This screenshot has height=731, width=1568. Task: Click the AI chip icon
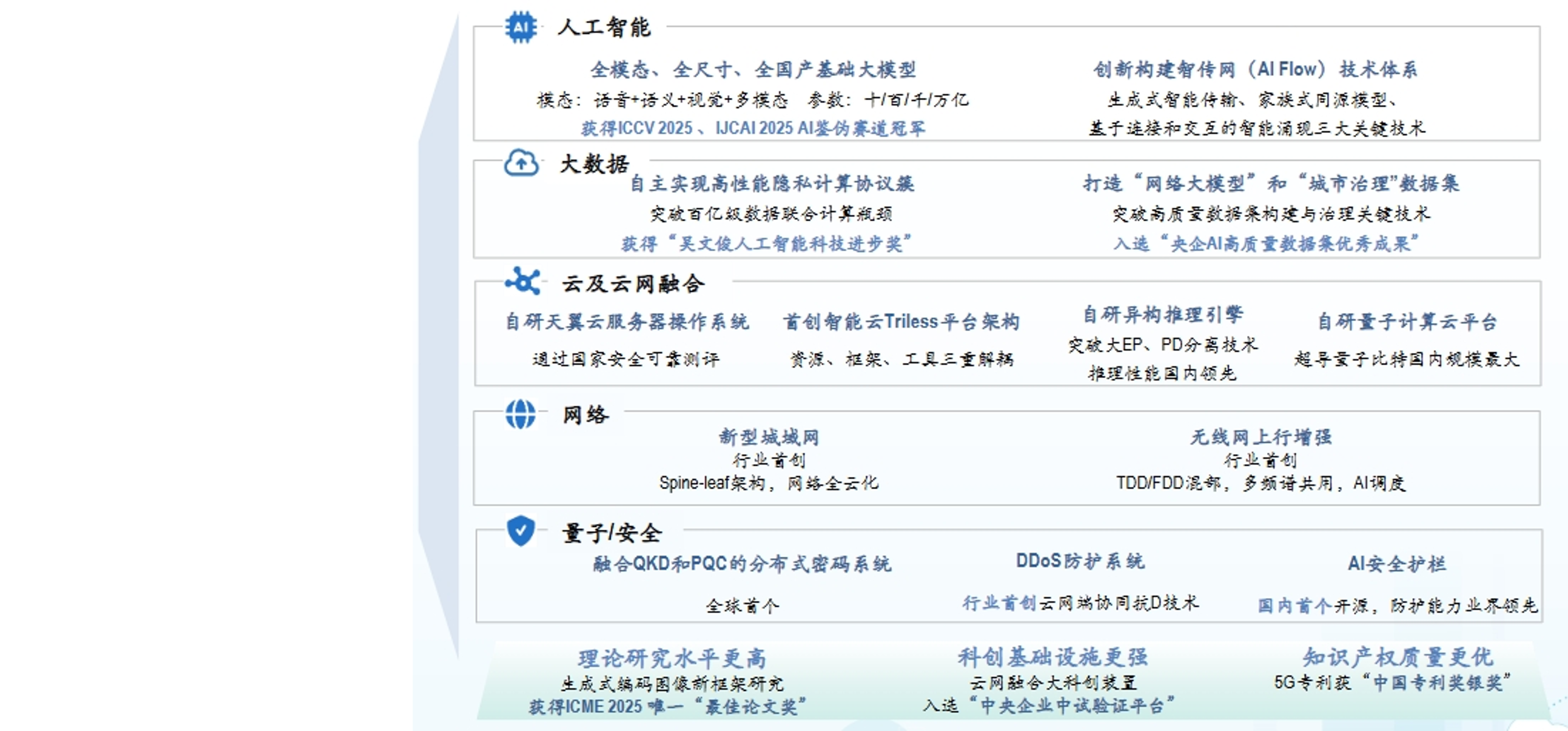click(520, 27)
